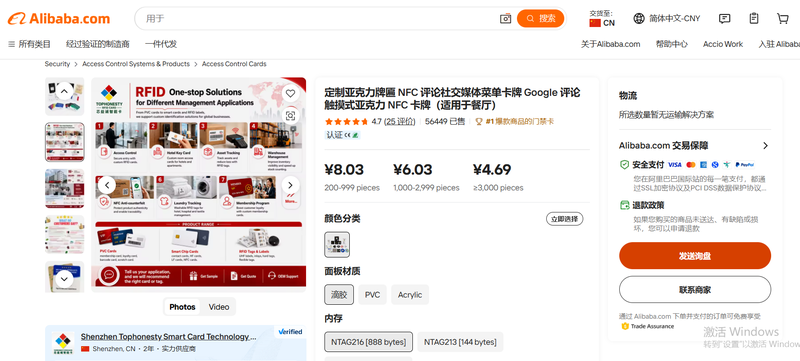800x361 pixels.
Task: Click the 认证 CE certification badge
Action: [343, 135]
